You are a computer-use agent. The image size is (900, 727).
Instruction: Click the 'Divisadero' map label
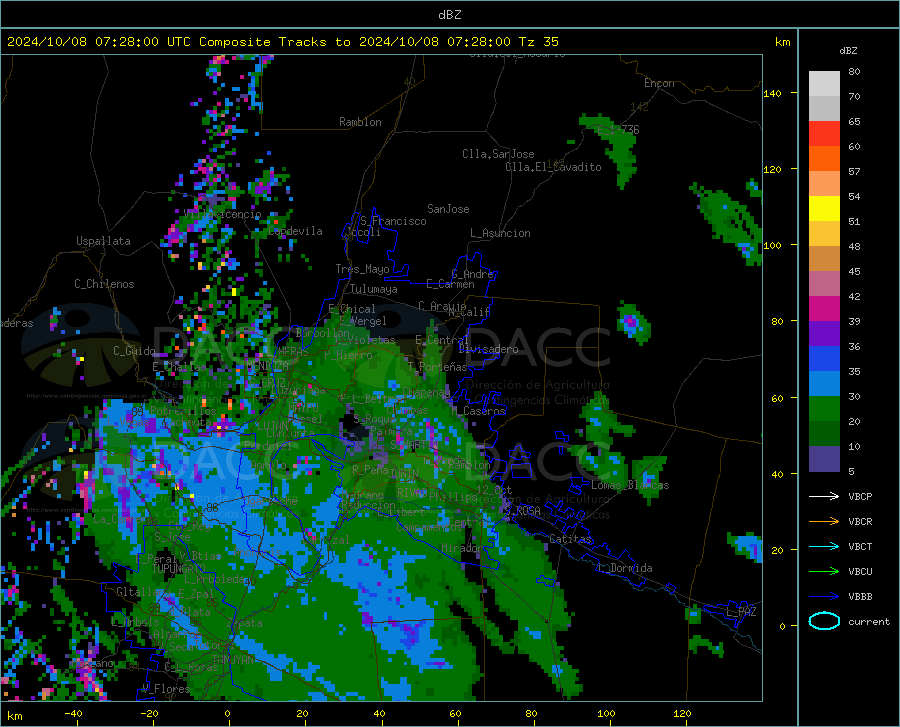pos(488,349)
